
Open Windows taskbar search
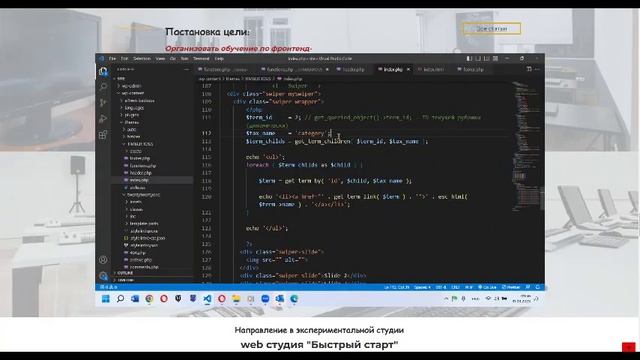120,299
